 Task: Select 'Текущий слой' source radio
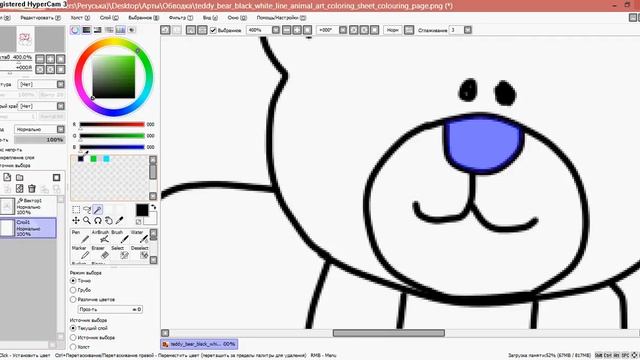point(73,328)
